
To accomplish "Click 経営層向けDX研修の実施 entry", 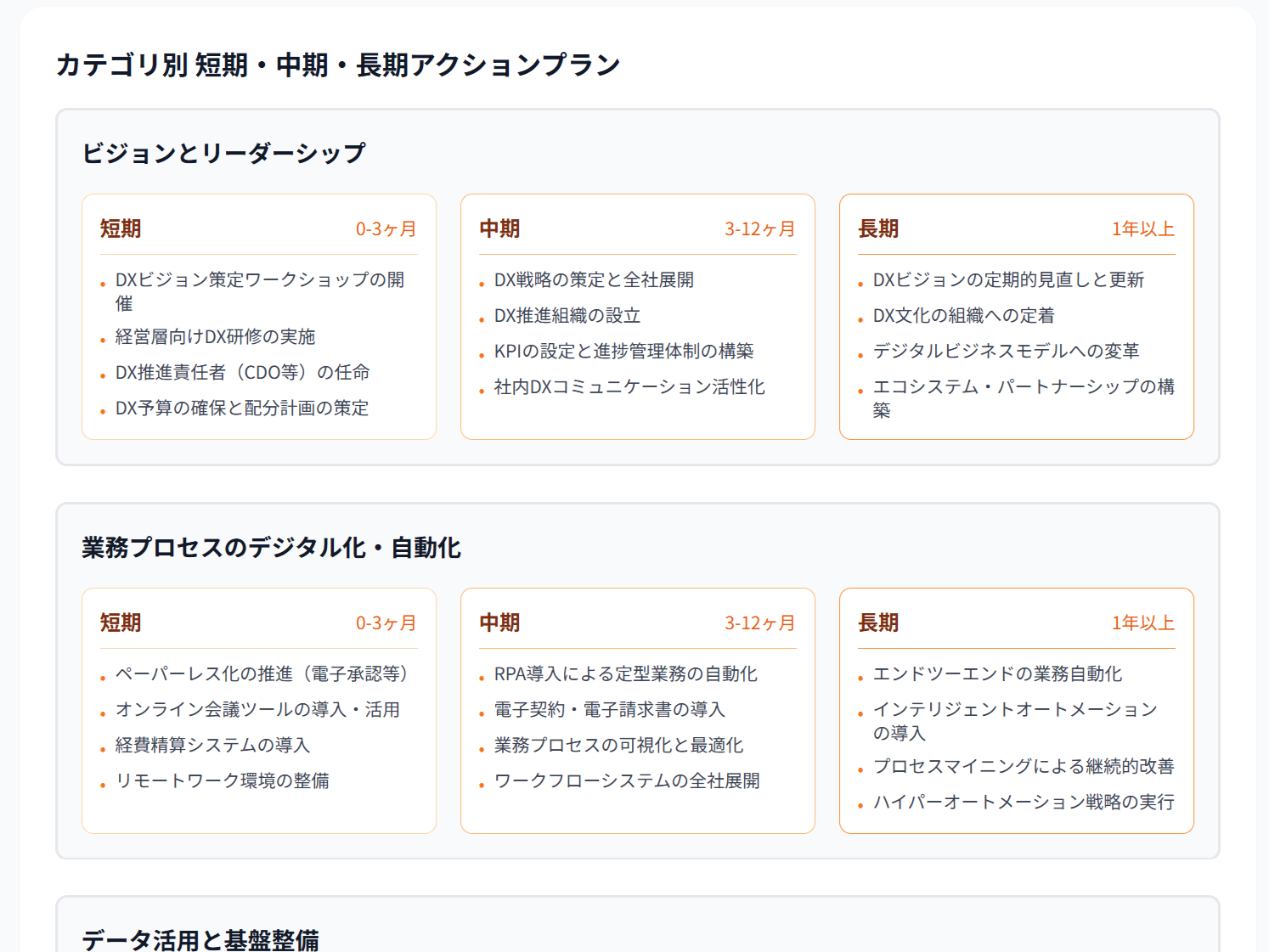I will [215, 336].
